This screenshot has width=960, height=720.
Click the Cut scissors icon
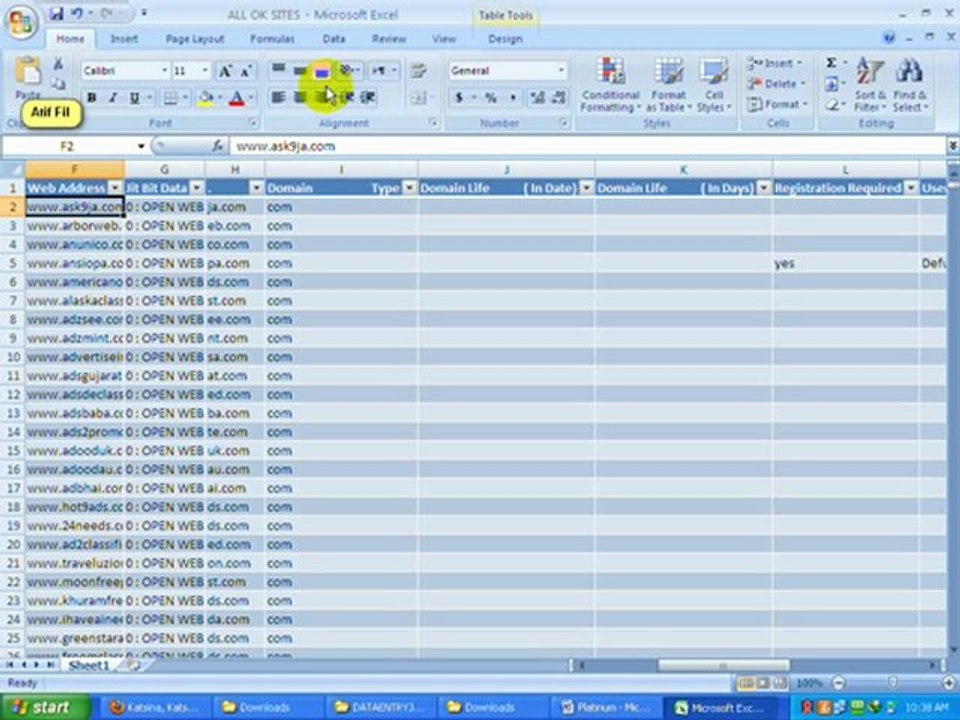tap(58, 64)
